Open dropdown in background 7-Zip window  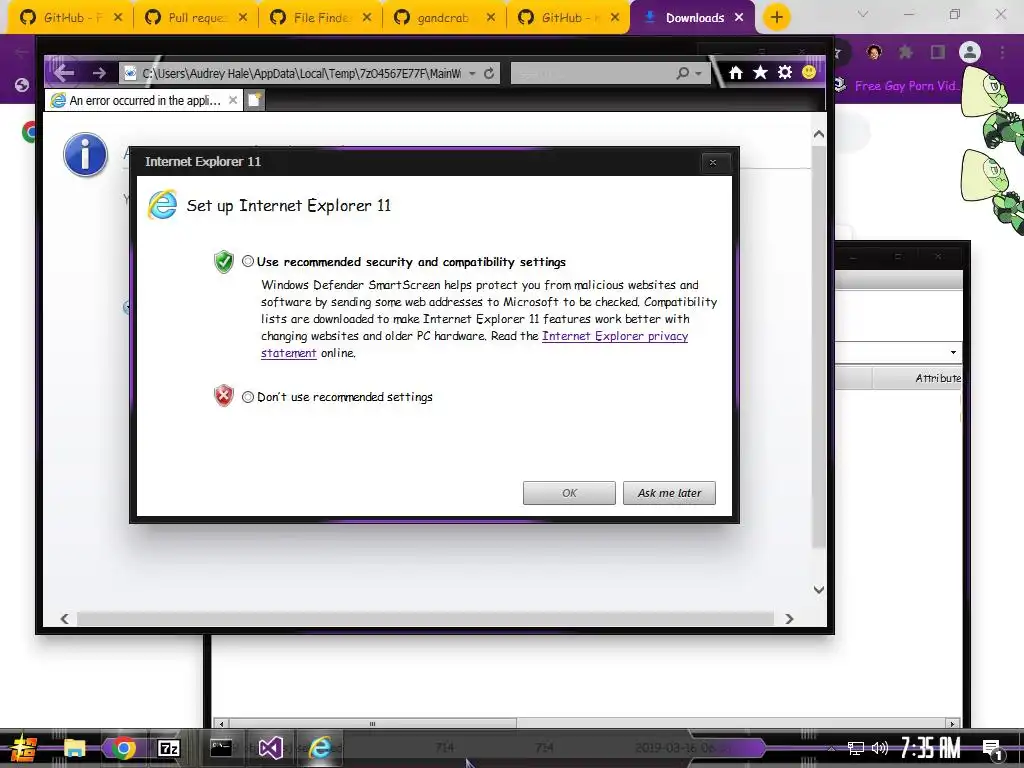(x=953, y=353)
